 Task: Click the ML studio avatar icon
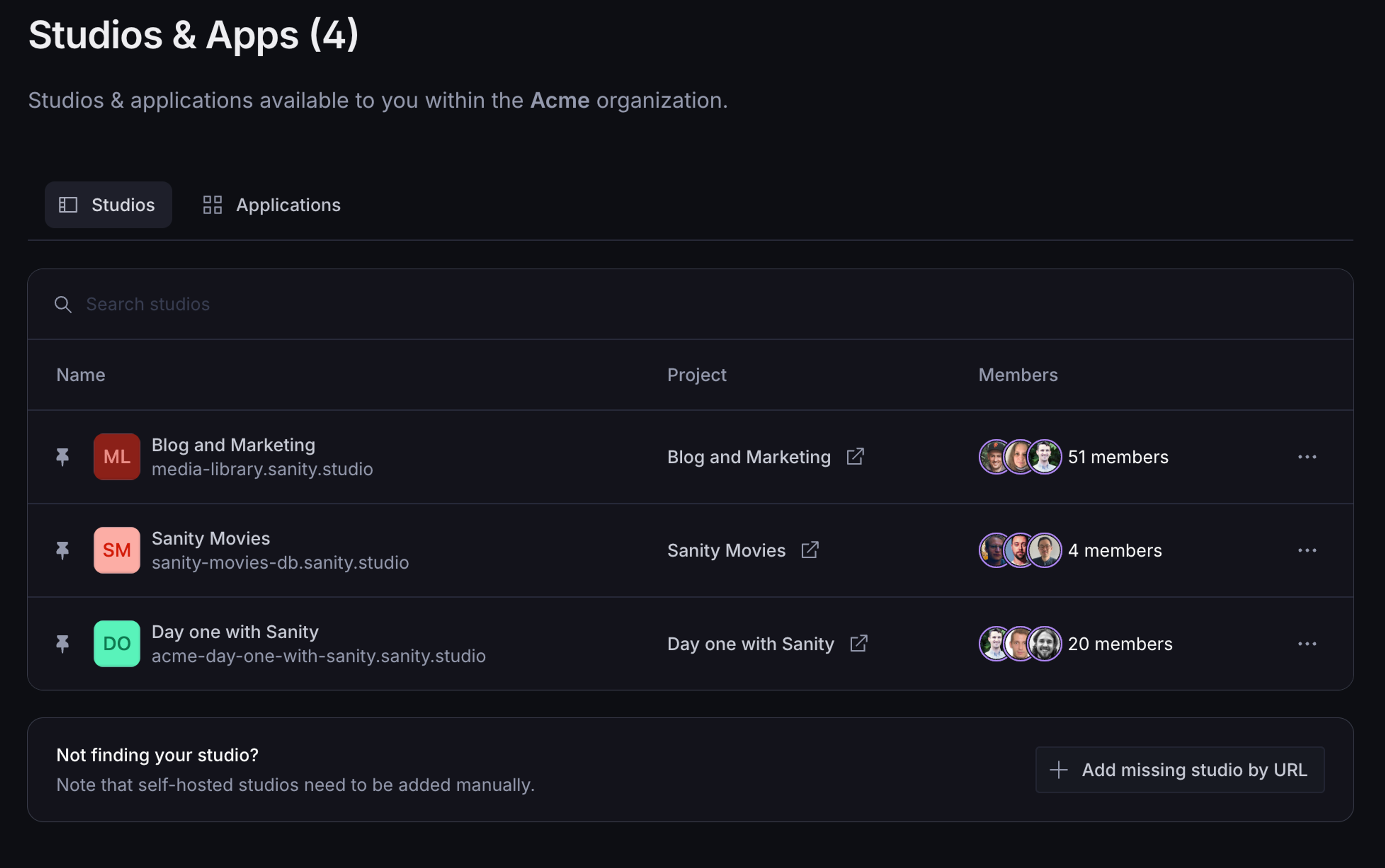pyautogui.click(x=116, y=457)
